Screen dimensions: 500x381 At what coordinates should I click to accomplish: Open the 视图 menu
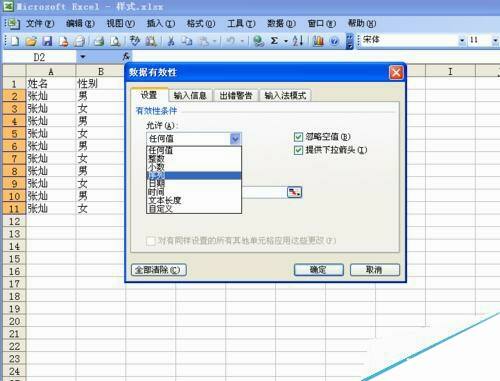pos(120,24)
